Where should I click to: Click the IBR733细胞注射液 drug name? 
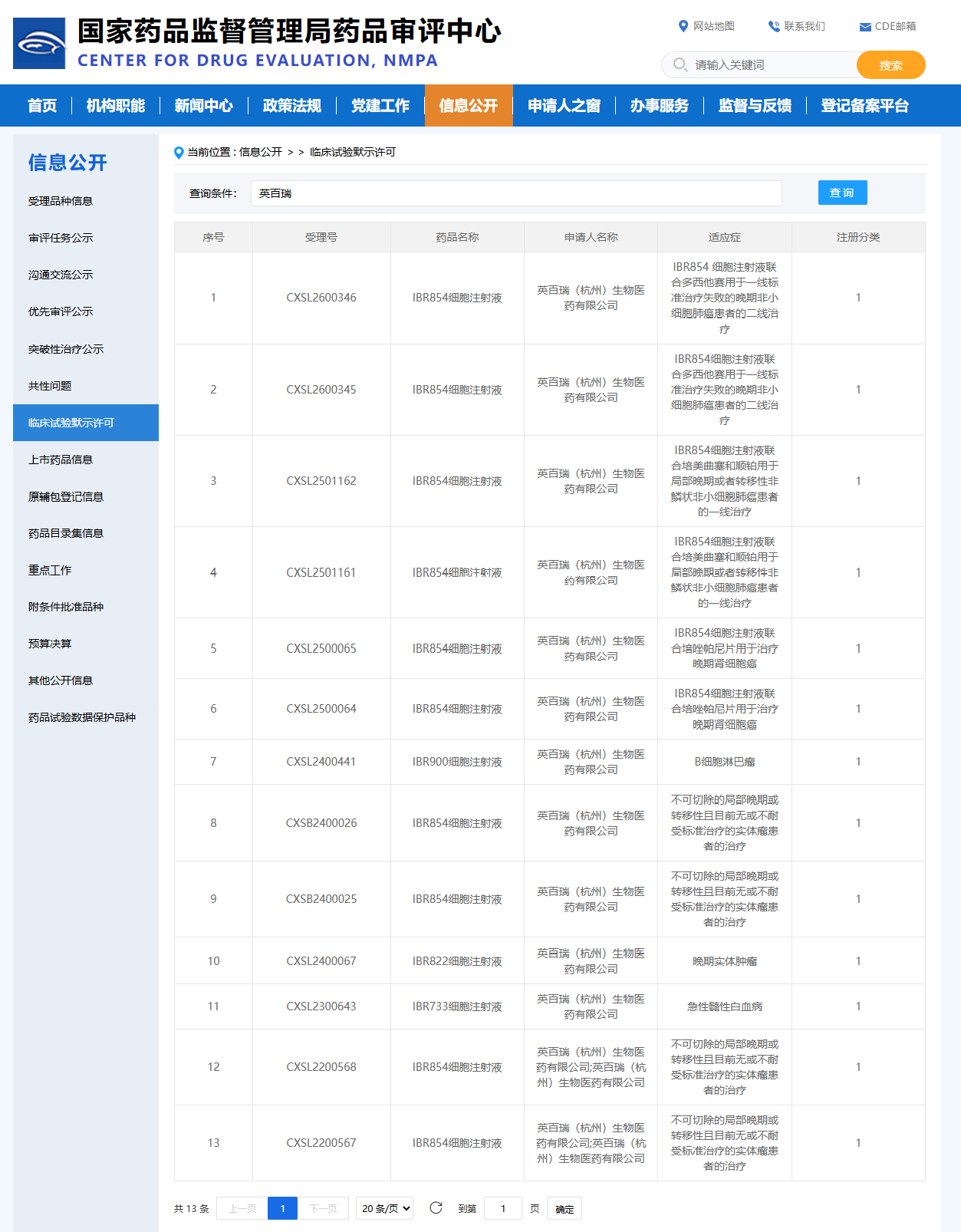coord(457,1006)
